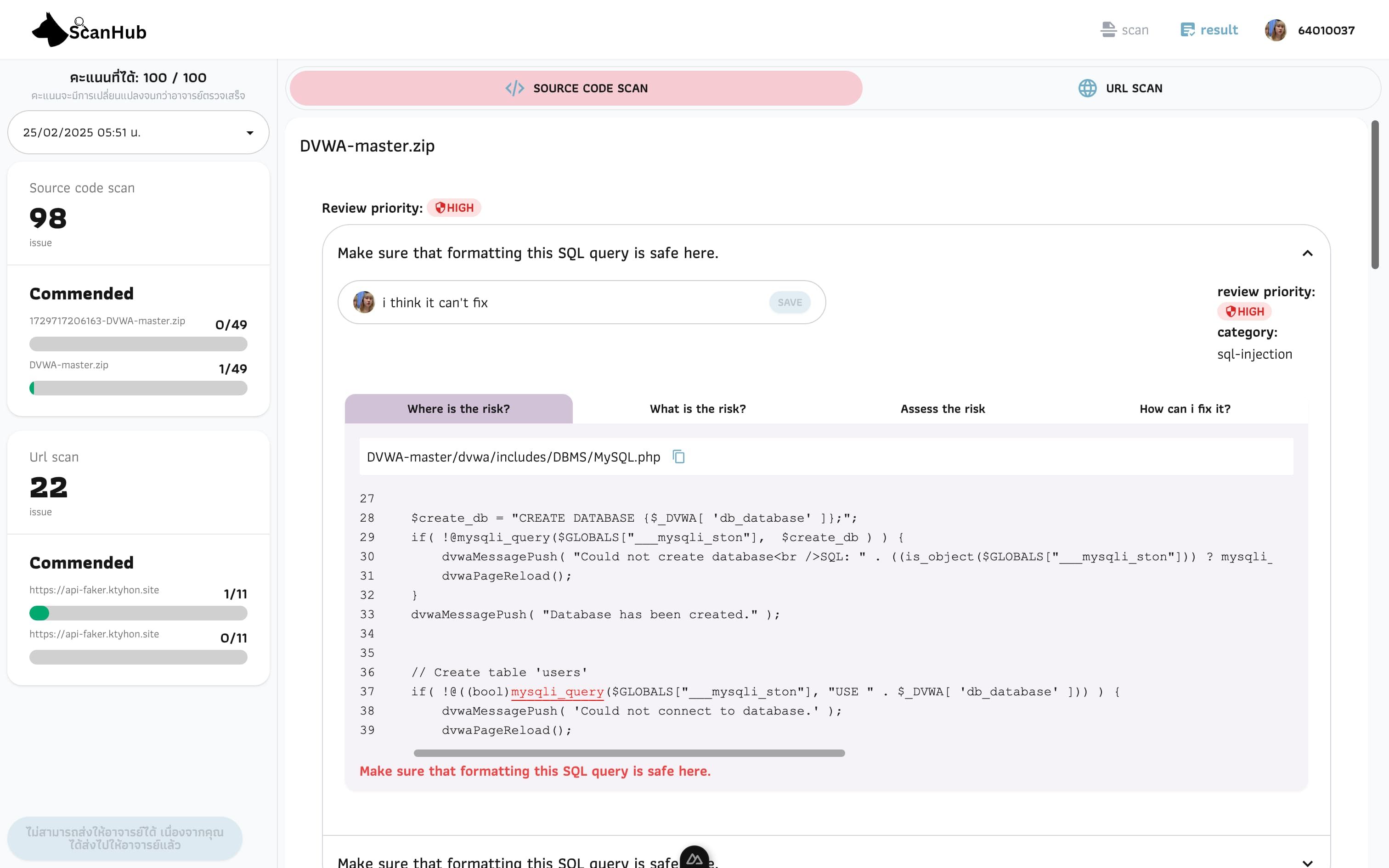Click the HIGH shield badge beside Review priority

(x=454, y=208)
